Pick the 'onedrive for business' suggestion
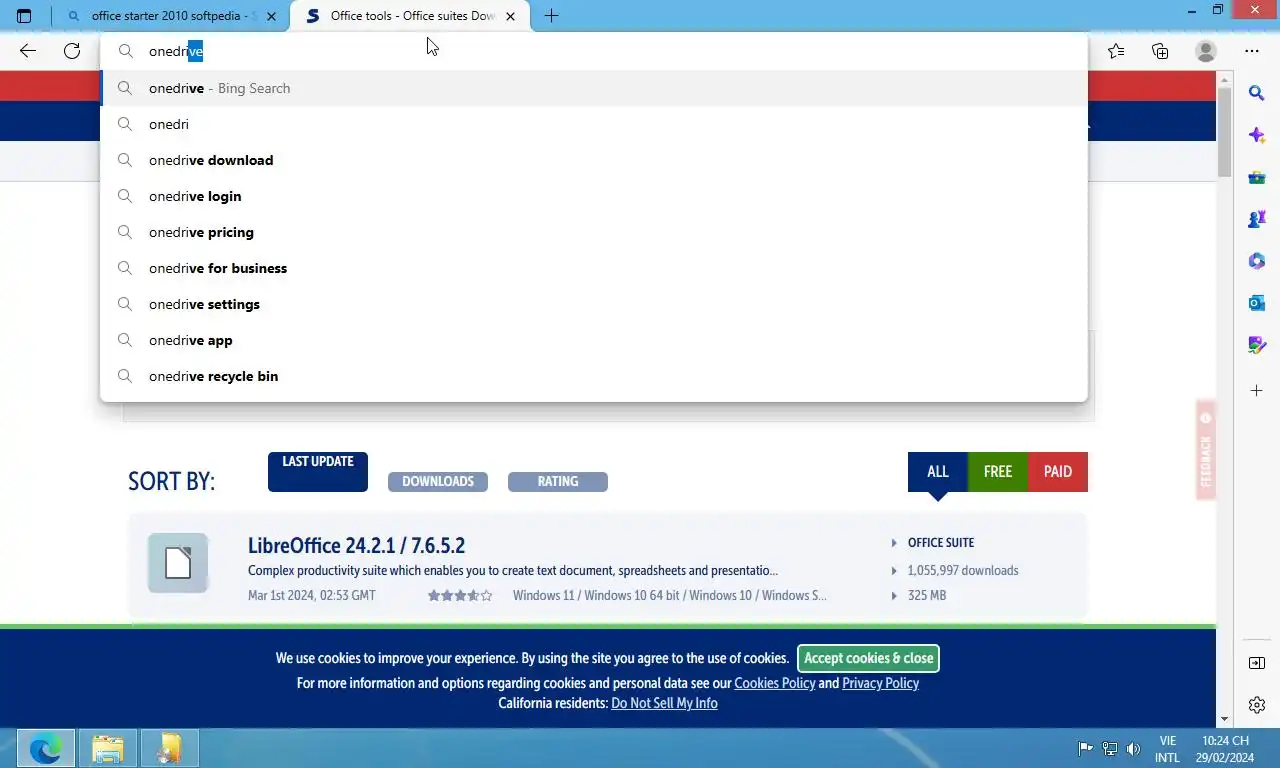The height and width of the screenshot is (768, 1280). (594, 268)
